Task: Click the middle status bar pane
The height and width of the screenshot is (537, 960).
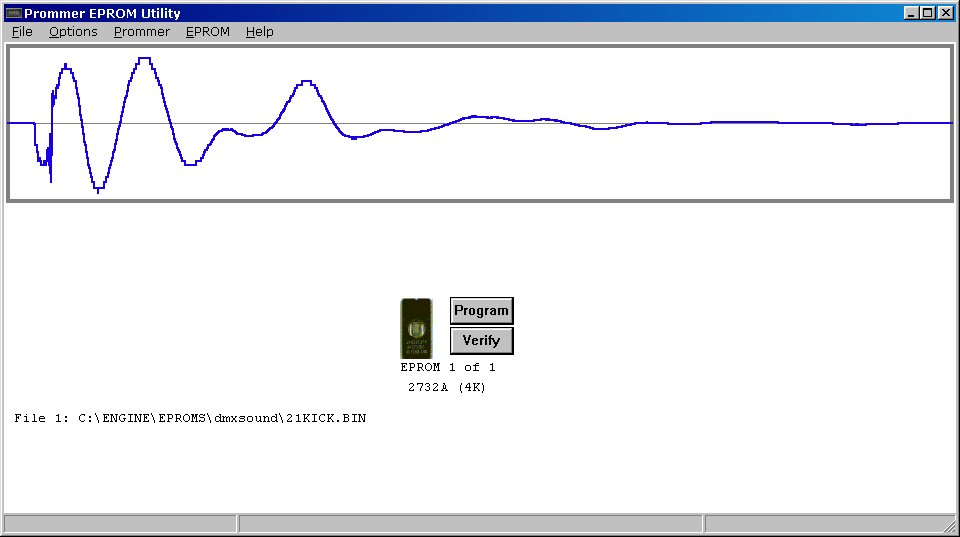Action: click(470, 524)
